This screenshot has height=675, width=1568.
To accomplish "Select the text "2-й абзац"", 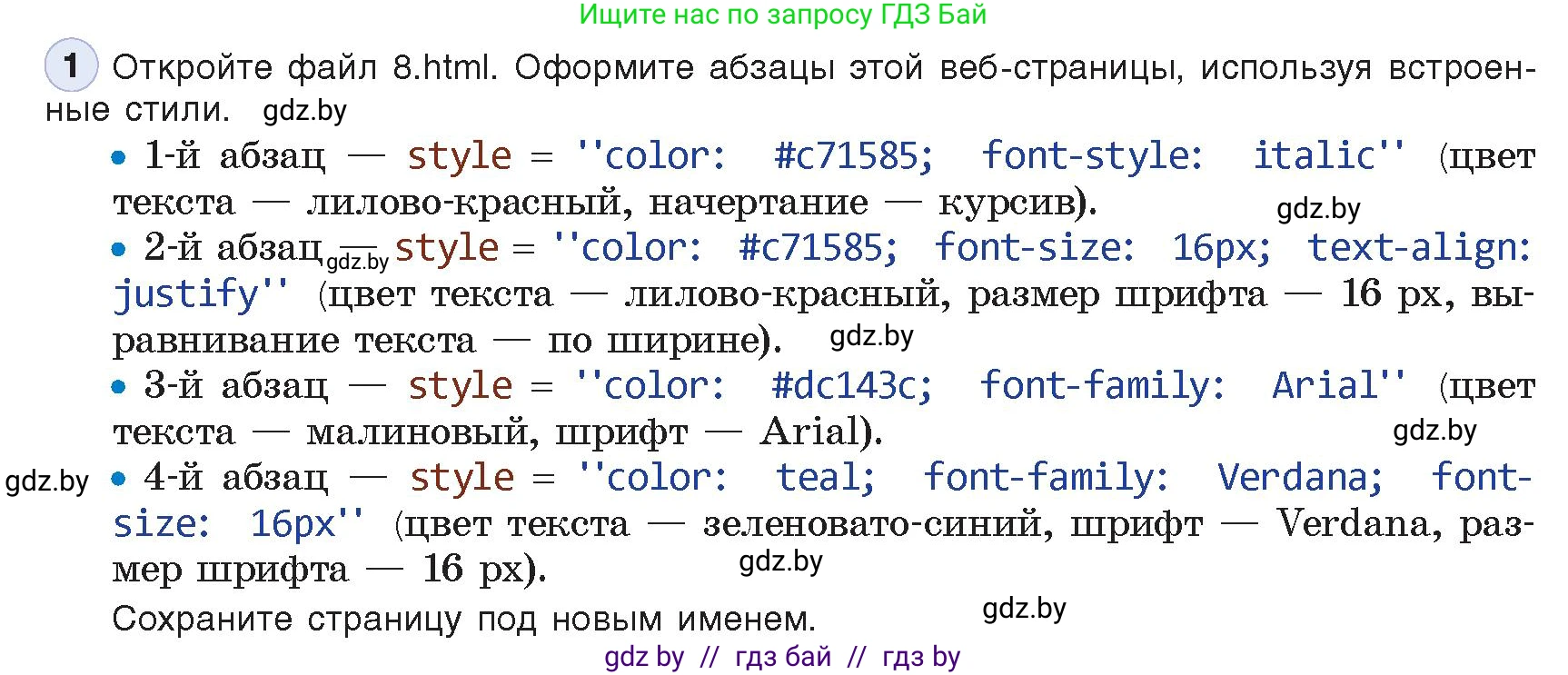I will (233, 247).
